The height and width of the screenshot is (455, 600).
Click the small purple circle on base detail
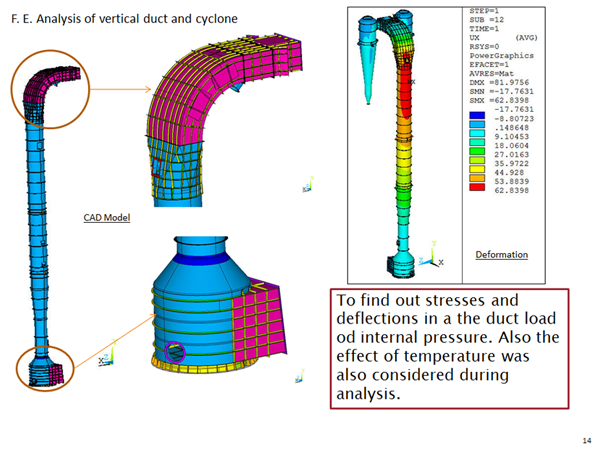point(176,350)
